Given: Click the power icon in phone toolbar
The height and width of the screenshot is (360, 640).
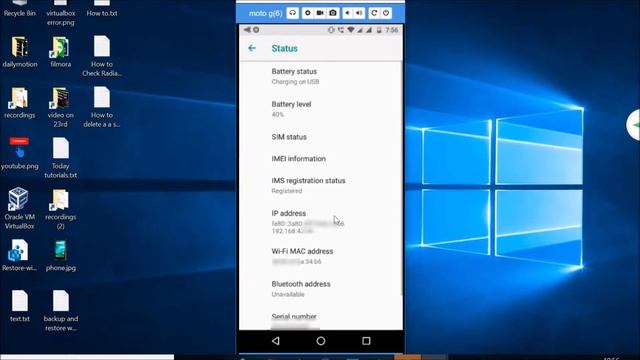Looking at the screenshot, I should (386, 13).
